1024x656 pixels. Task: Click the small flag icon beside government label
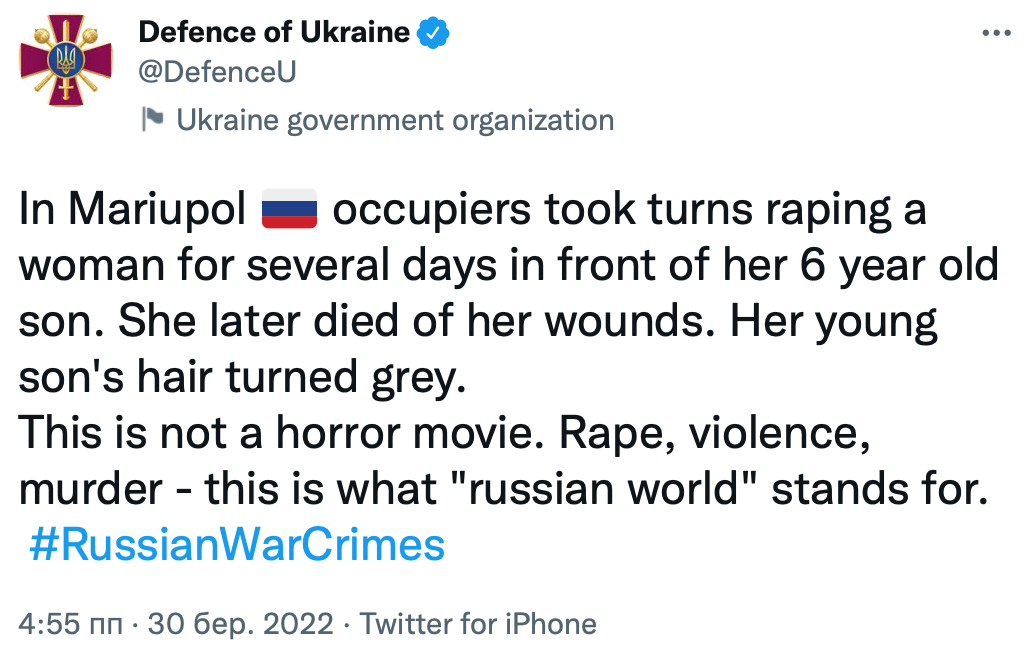tap(153, 120)
